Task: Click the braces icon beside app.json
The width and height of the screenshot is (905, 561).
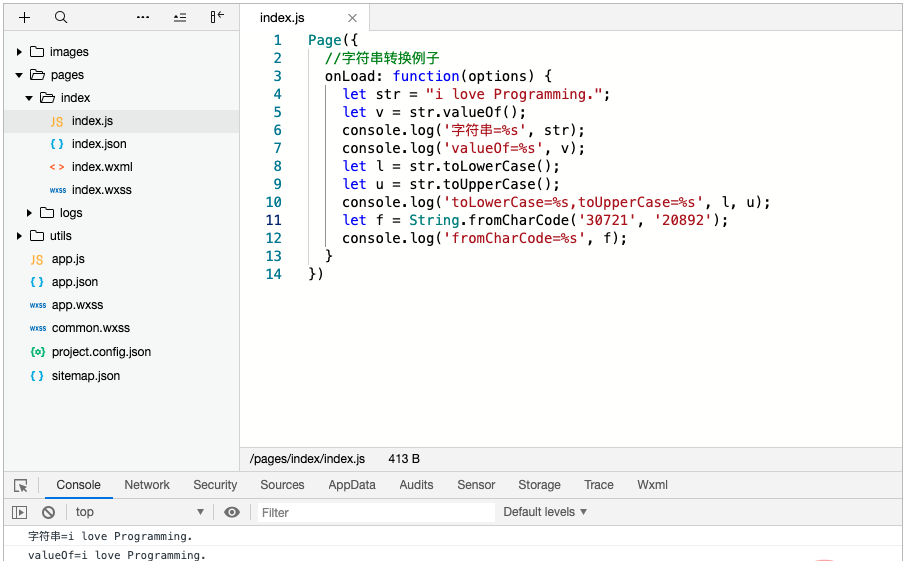Action: [x=37, y=282]
